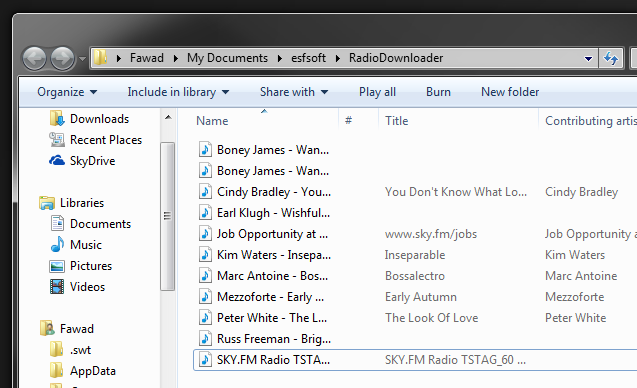This screenshot has width=637, height=388.
Task: Select Job Opportunity at ... file
Action: click(272, 234)
